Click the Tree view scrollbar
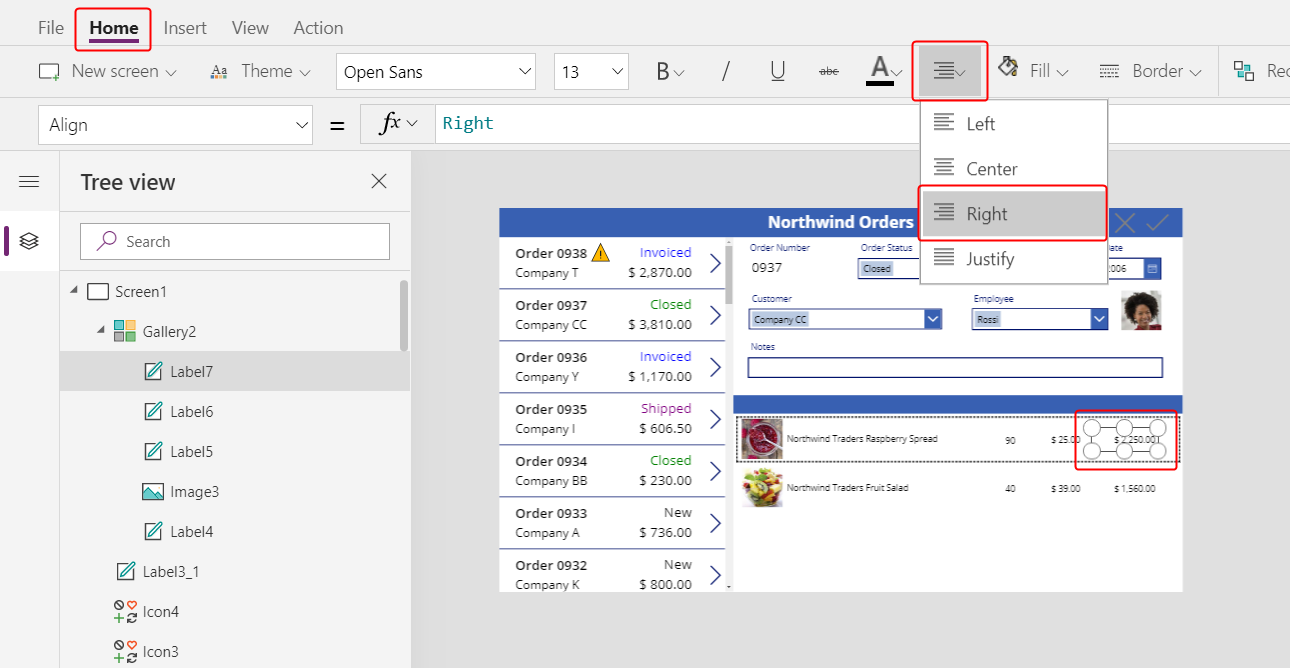Screen dimensions: 1290x668 (404, 315)
